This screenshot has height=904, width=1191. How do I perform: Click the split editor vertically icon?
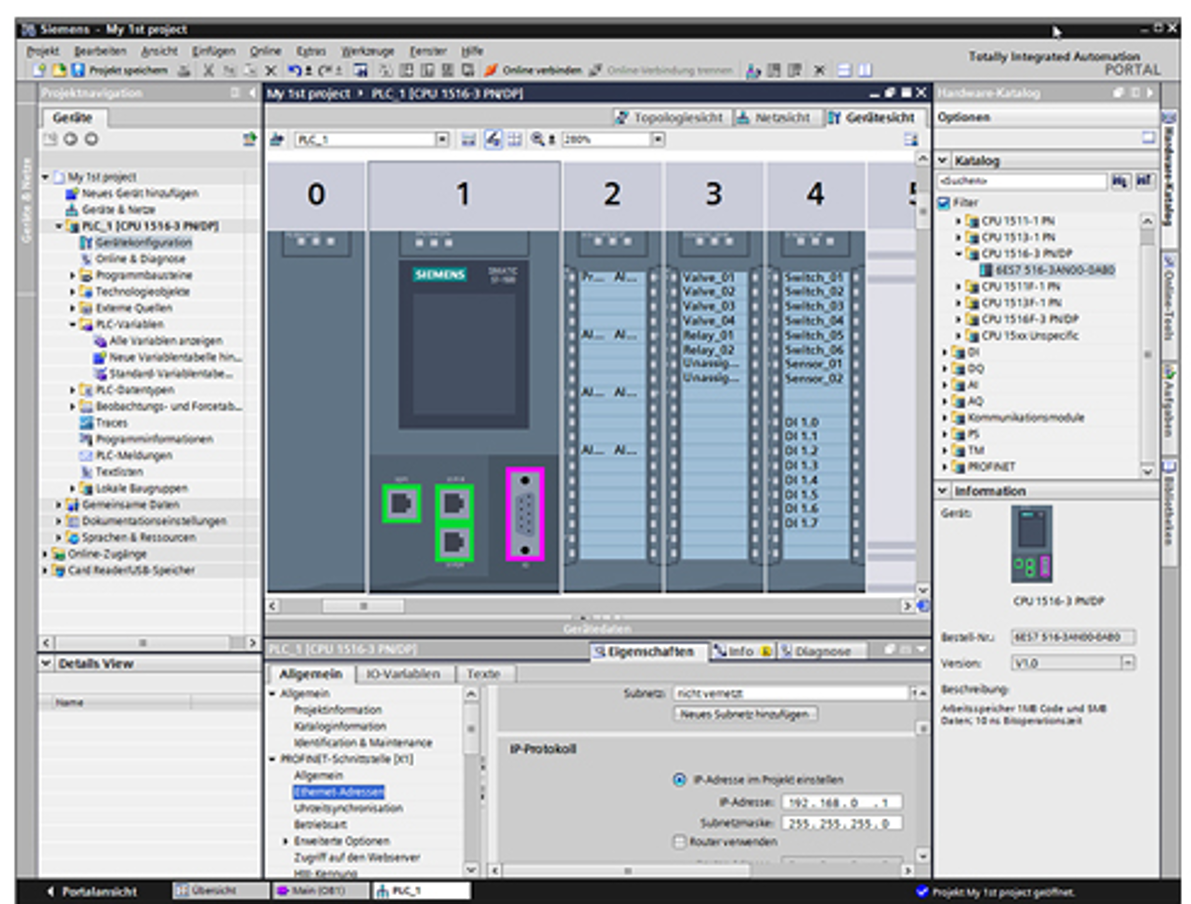tap(864, 71)
